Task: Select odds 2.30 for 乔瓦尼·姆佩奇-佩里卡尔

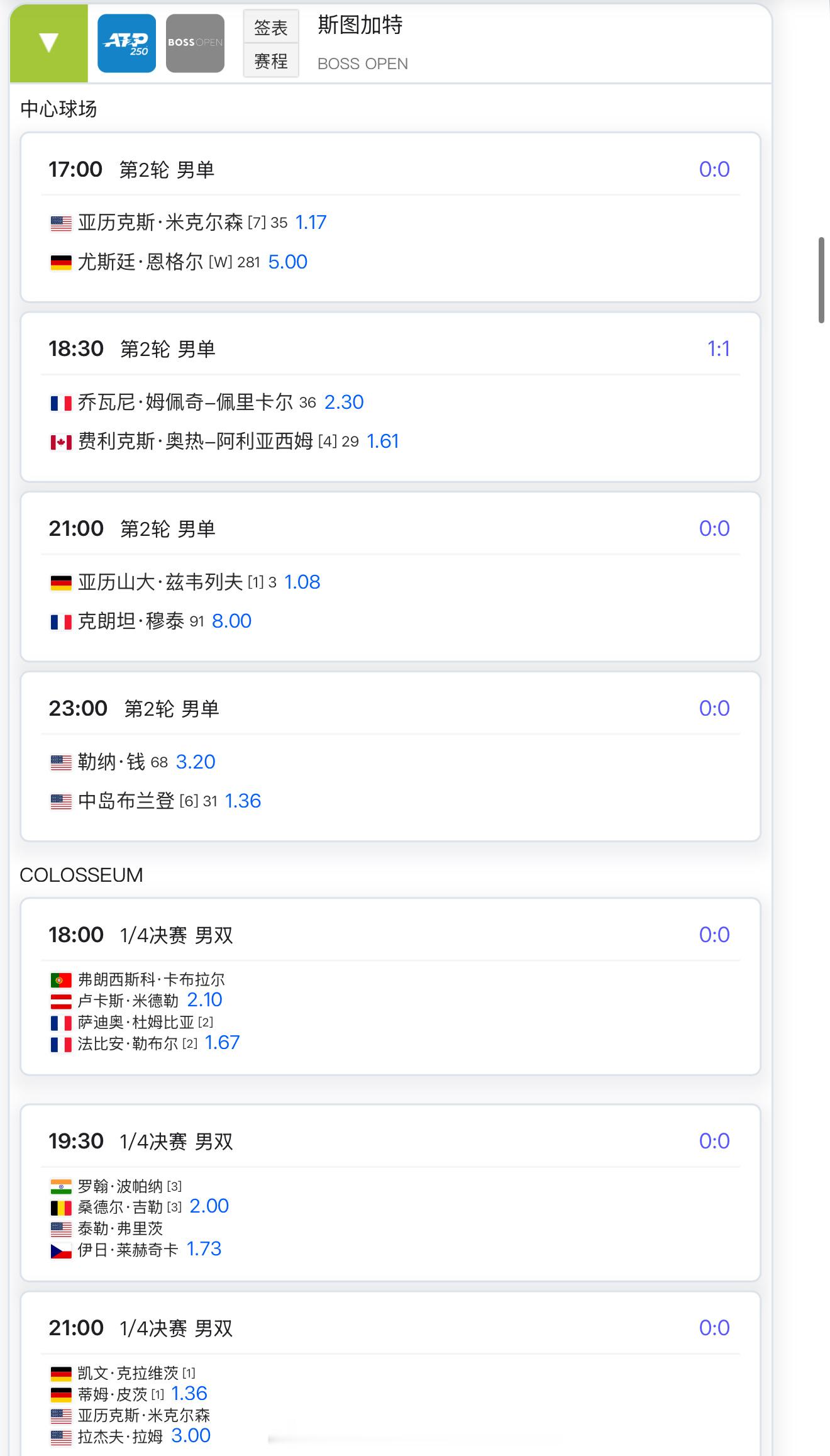Action: pyautogui.click(x=344, y=403)
